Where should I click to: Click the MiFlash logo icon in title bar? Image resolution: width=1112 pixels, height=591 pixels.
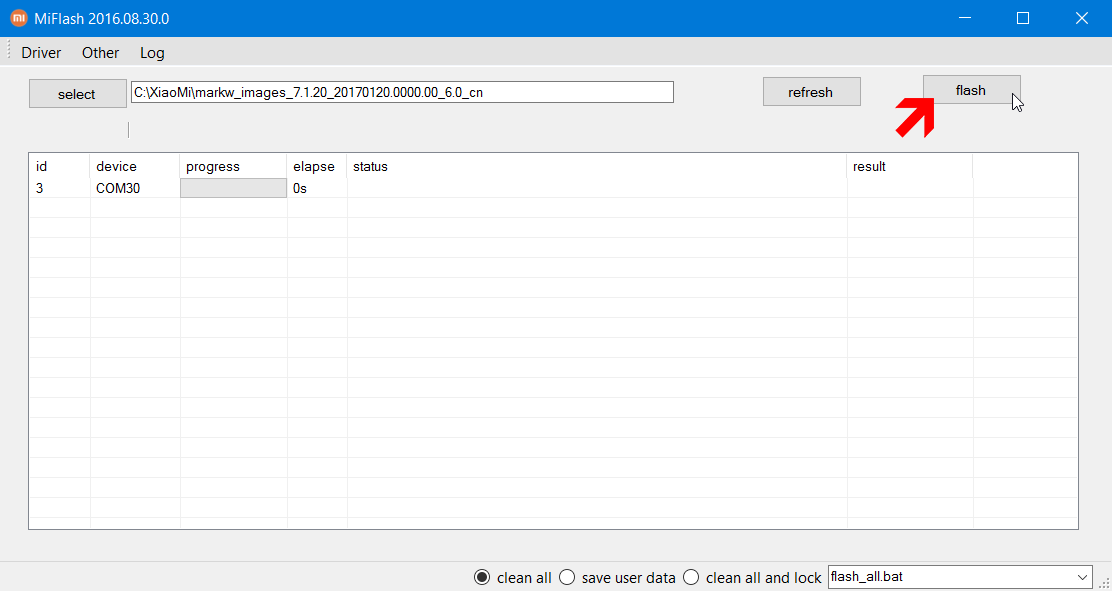tap(19, 18)
